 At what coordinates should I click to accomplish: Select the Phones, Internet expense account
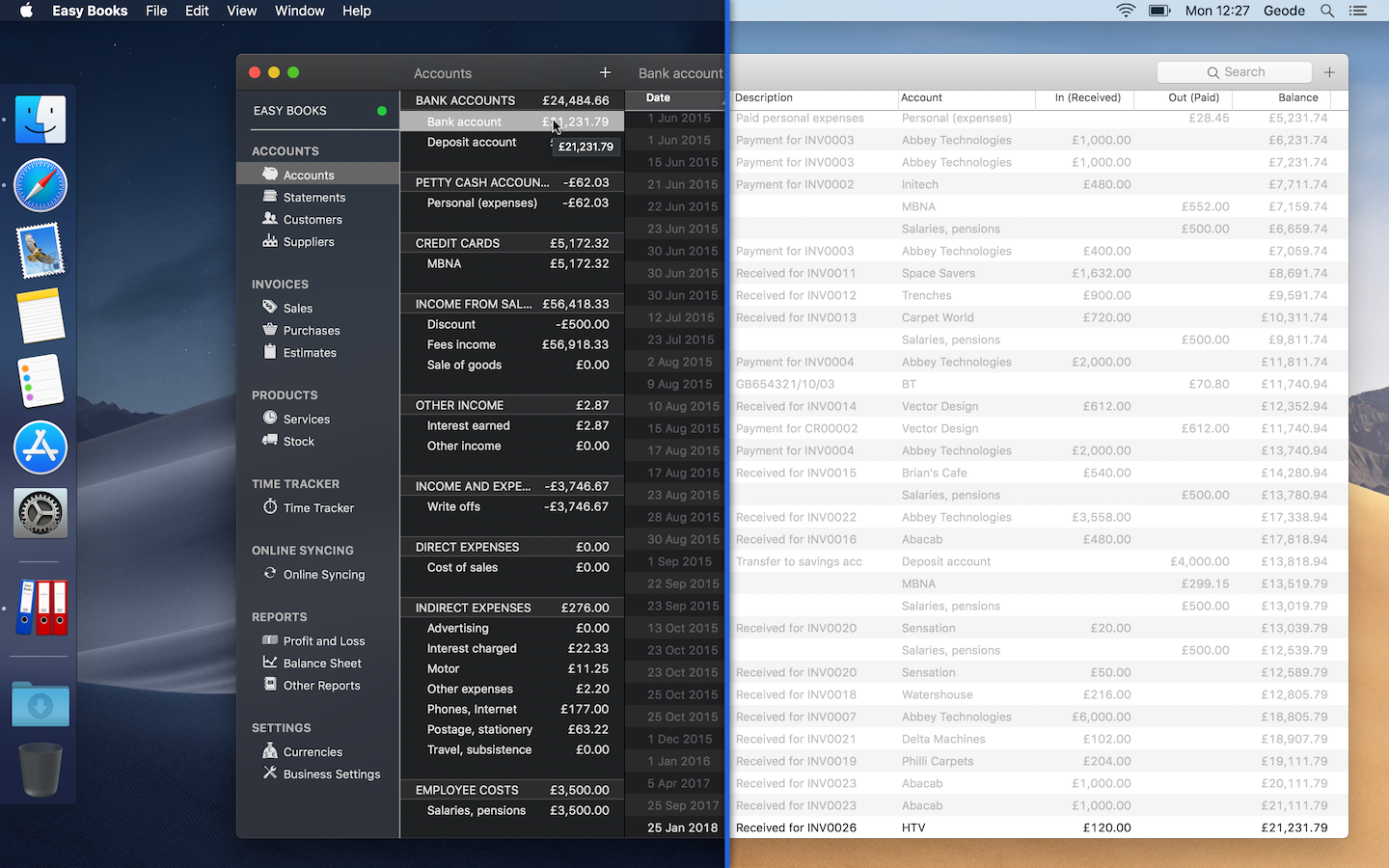pos(512,709)
